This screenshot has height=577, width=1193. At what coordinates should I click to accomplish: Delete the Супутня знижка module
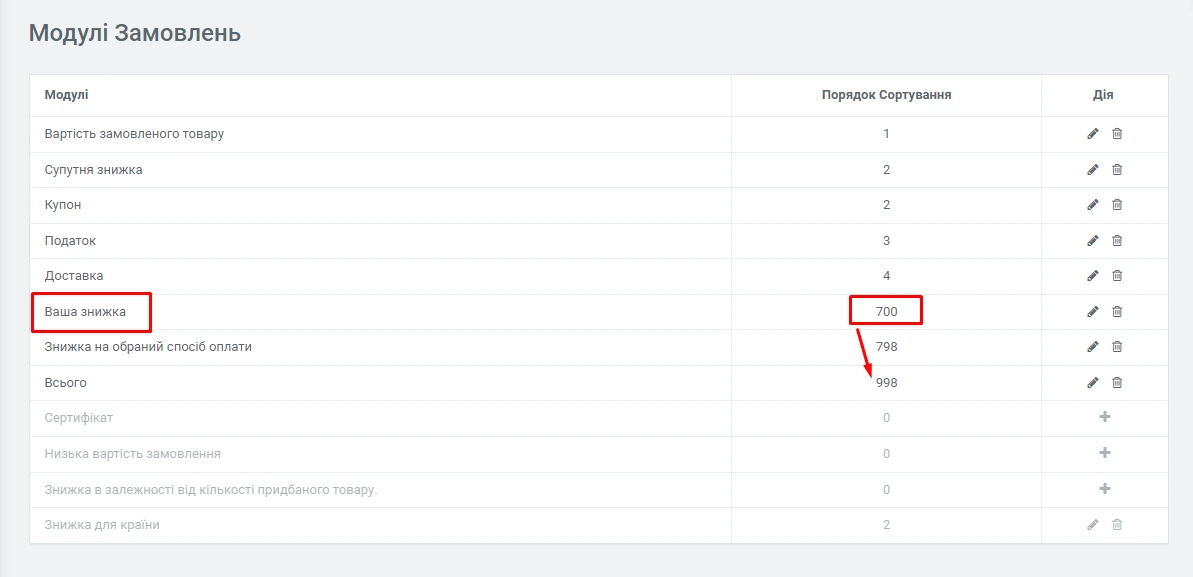pos(1117,170)
